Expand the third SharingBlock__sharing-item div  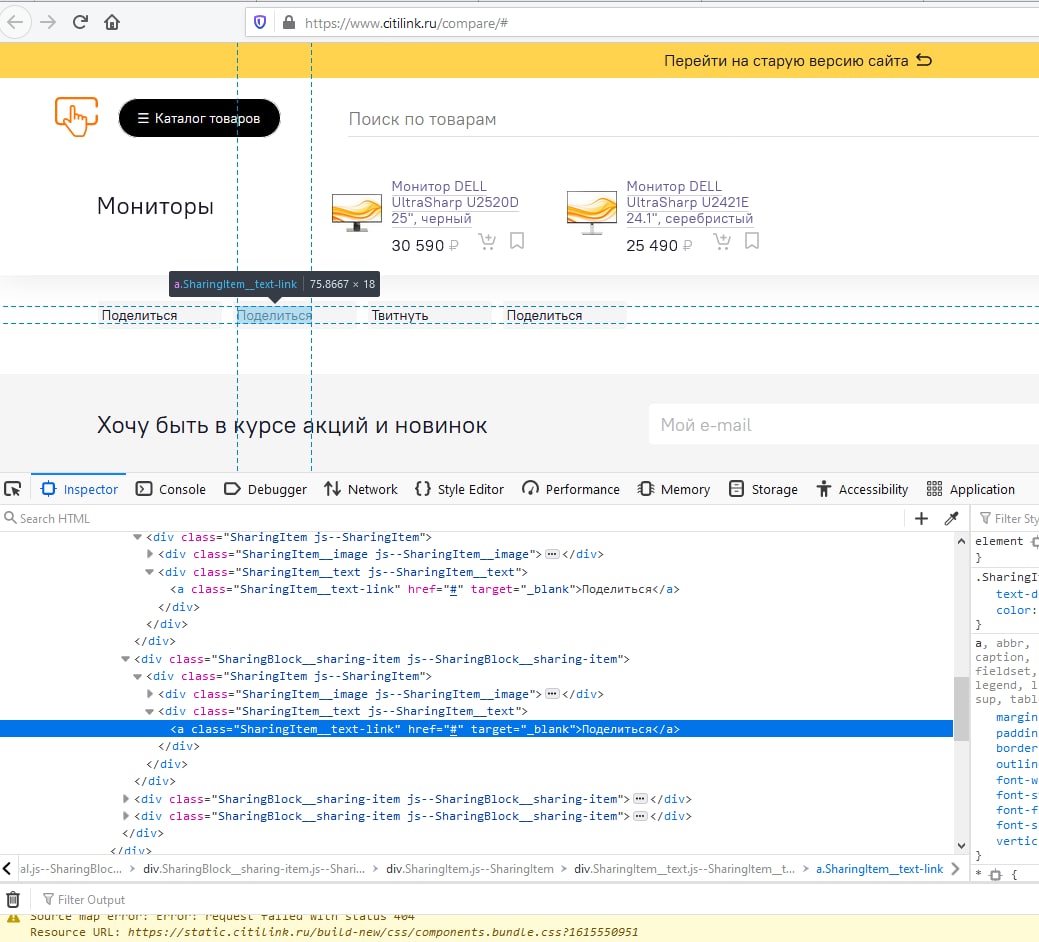coord(125,799)
